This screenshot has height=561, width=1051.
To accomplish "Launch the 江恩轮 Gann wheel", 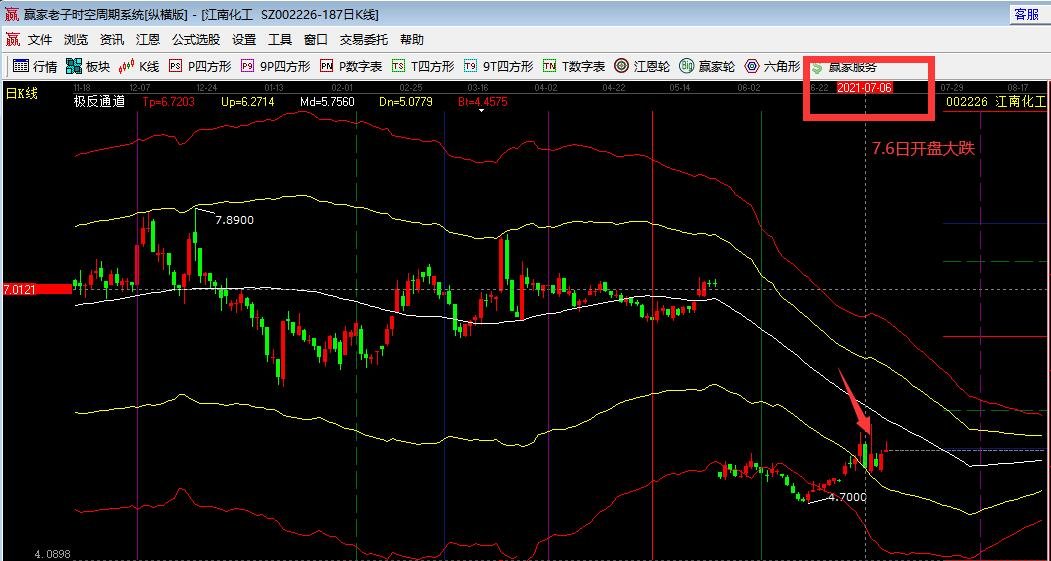I will (642, 66).
